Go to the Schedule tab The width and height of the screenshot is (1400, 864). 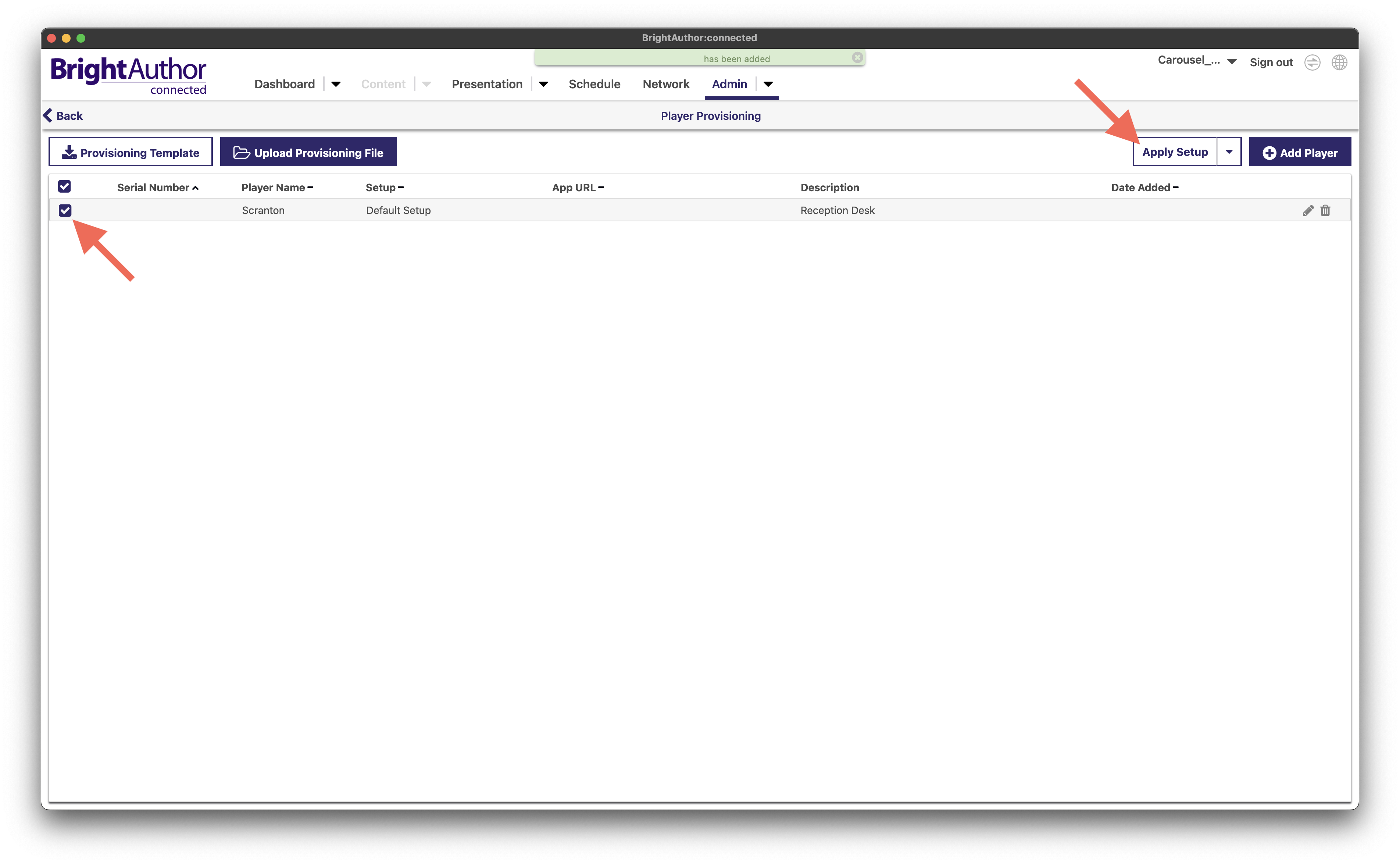point(594,85)
